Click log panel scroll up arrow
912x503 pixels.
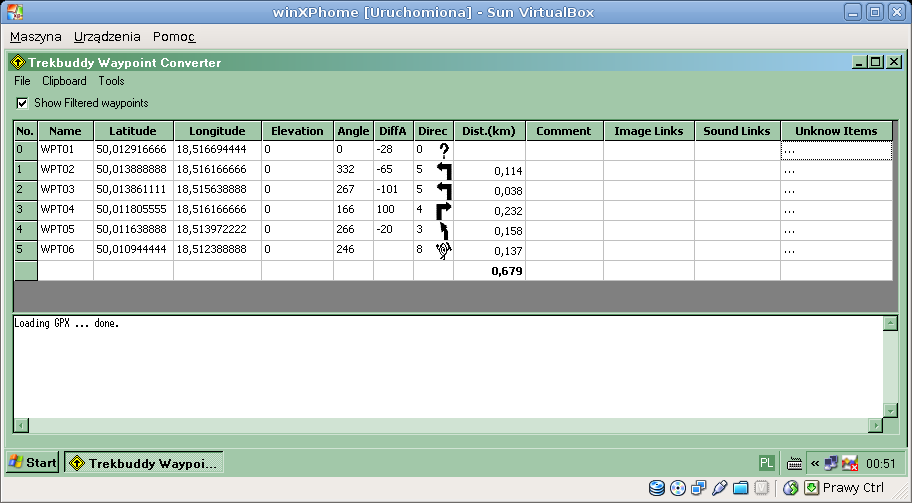pyautogui.click(x=890, y=323)
